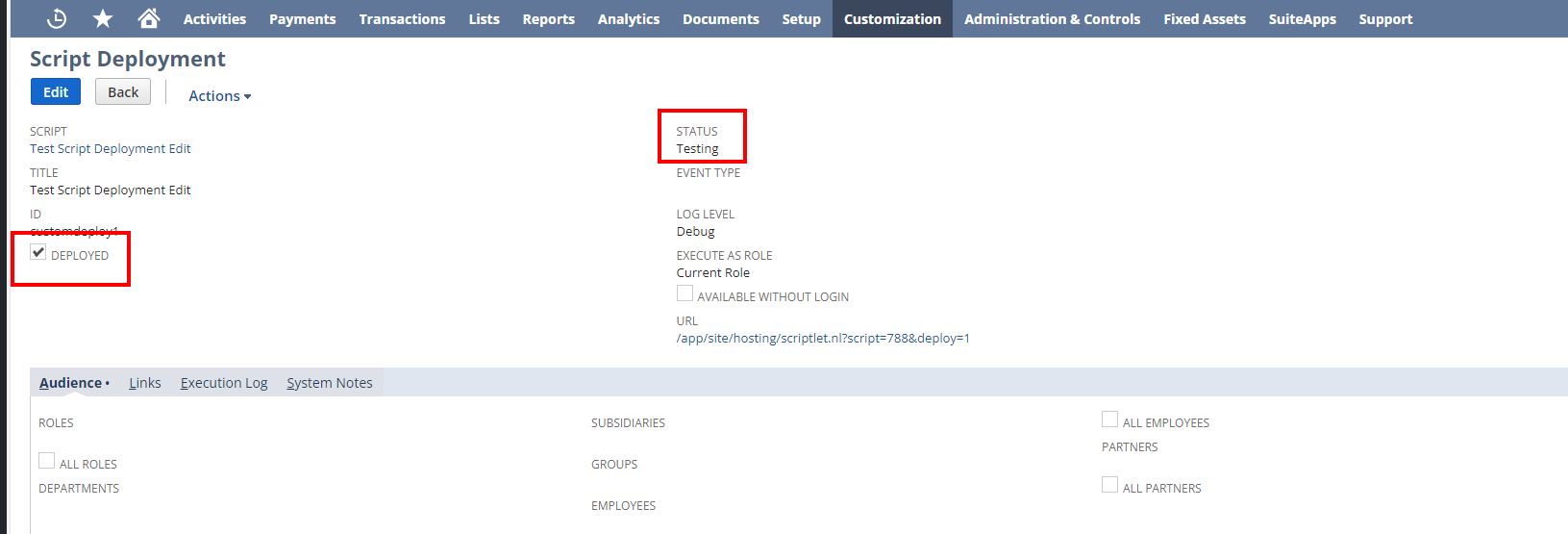Screen dimensions: 1568x534
Task: Go to Home via house icon
Action: (x=148, y=18)
